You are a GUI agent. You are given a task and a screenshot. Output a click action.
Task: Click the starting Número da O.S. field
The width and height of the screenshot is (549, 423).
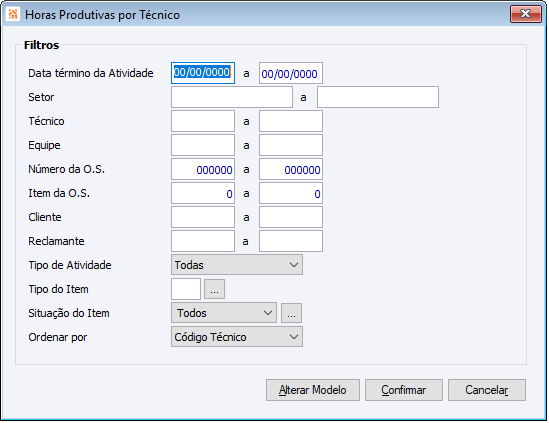click(x=203, y=169)
